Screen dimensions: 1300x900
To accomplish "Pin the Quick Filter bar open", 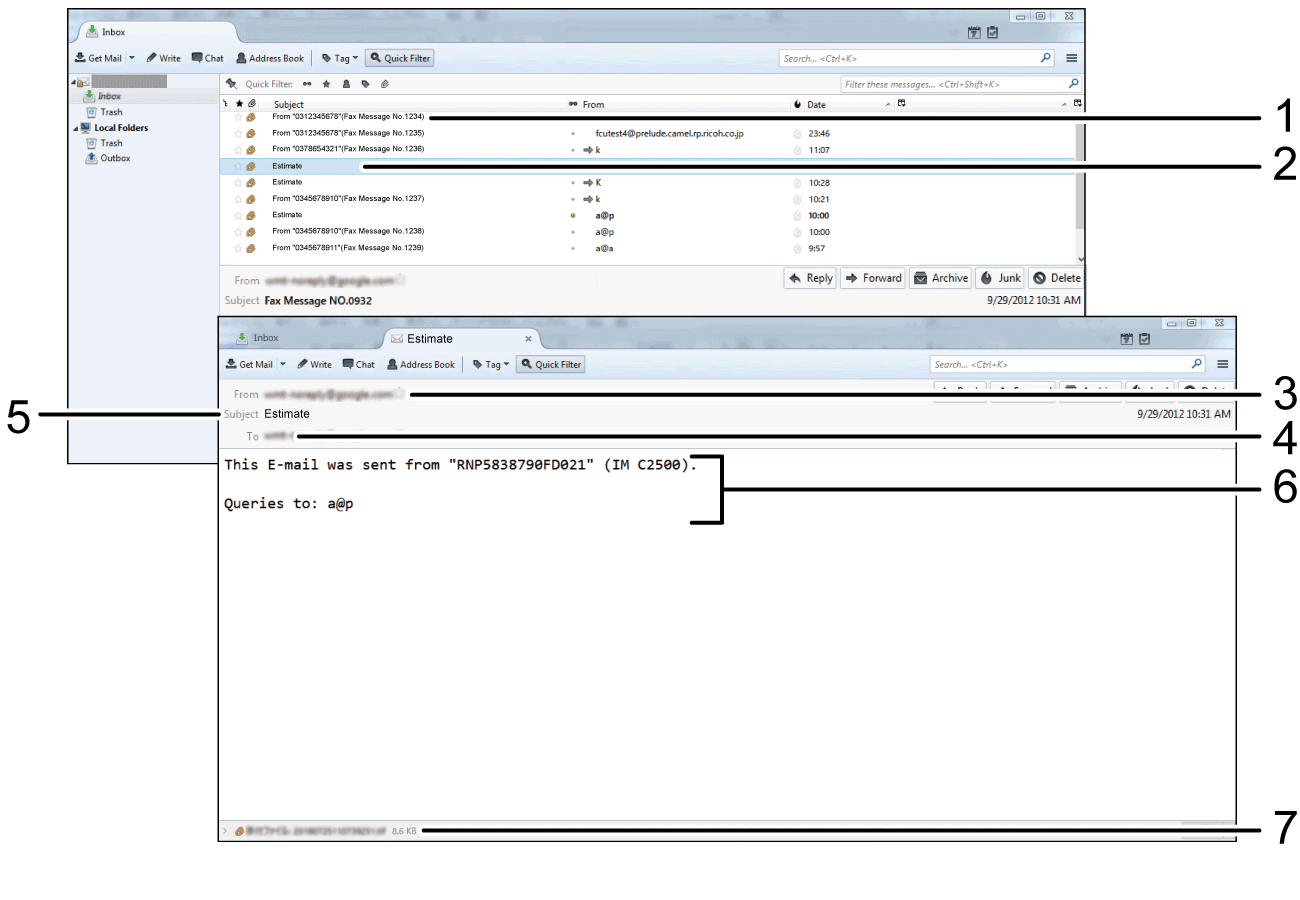I will click(231, 84).
